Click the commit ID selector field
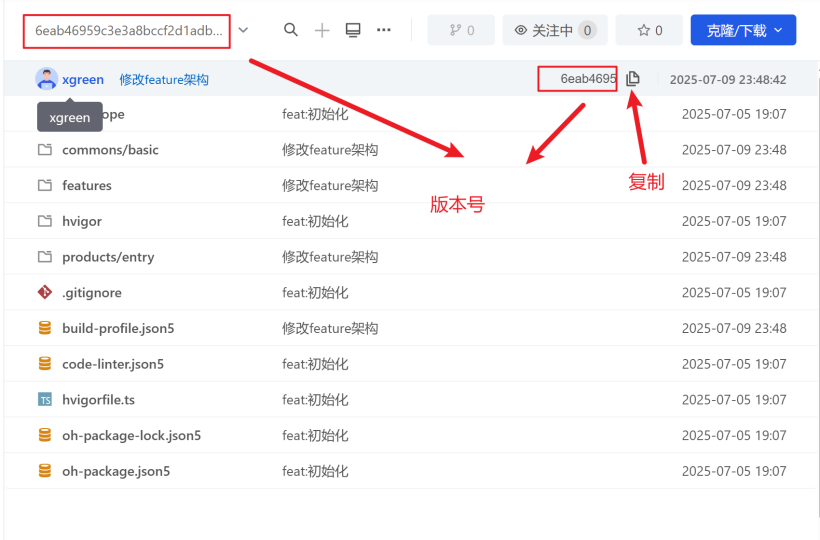This screenshot has width=820, height=540. point(128,31)
